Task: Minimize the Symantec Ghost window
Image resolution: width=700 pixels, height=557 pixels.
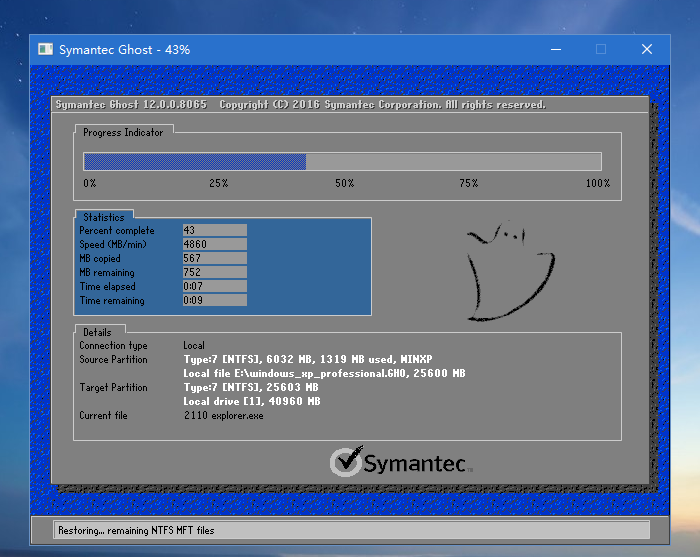Action: click(556, 49)
